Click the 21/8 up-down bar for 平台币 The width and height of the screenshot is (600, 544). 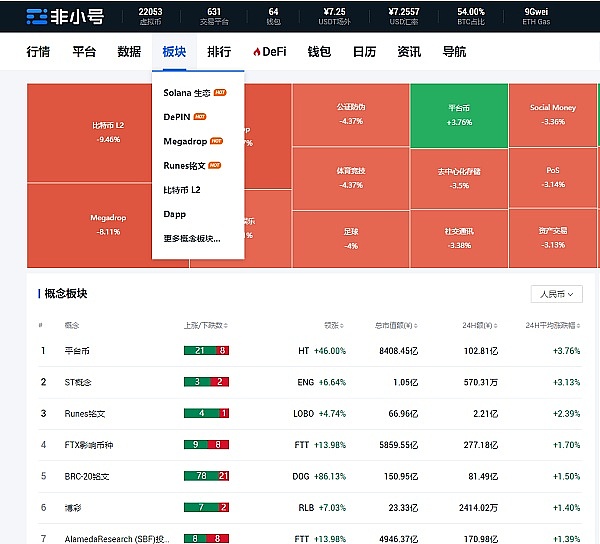coord(206,350)
